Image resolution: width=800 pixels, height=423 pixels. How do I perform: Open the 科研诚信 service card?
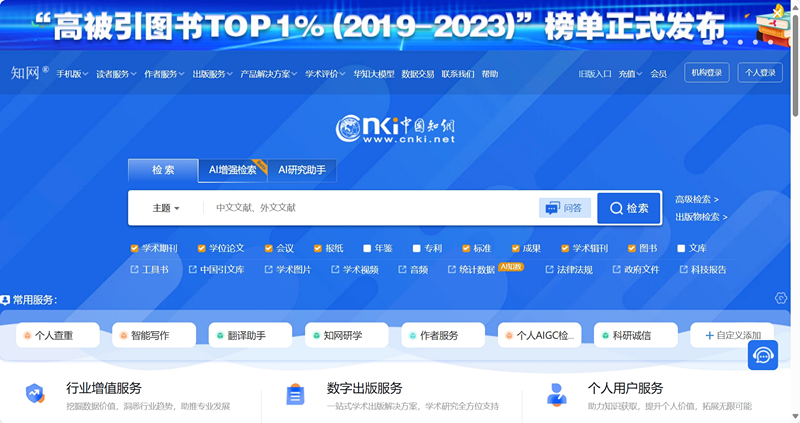coord(636,335)
